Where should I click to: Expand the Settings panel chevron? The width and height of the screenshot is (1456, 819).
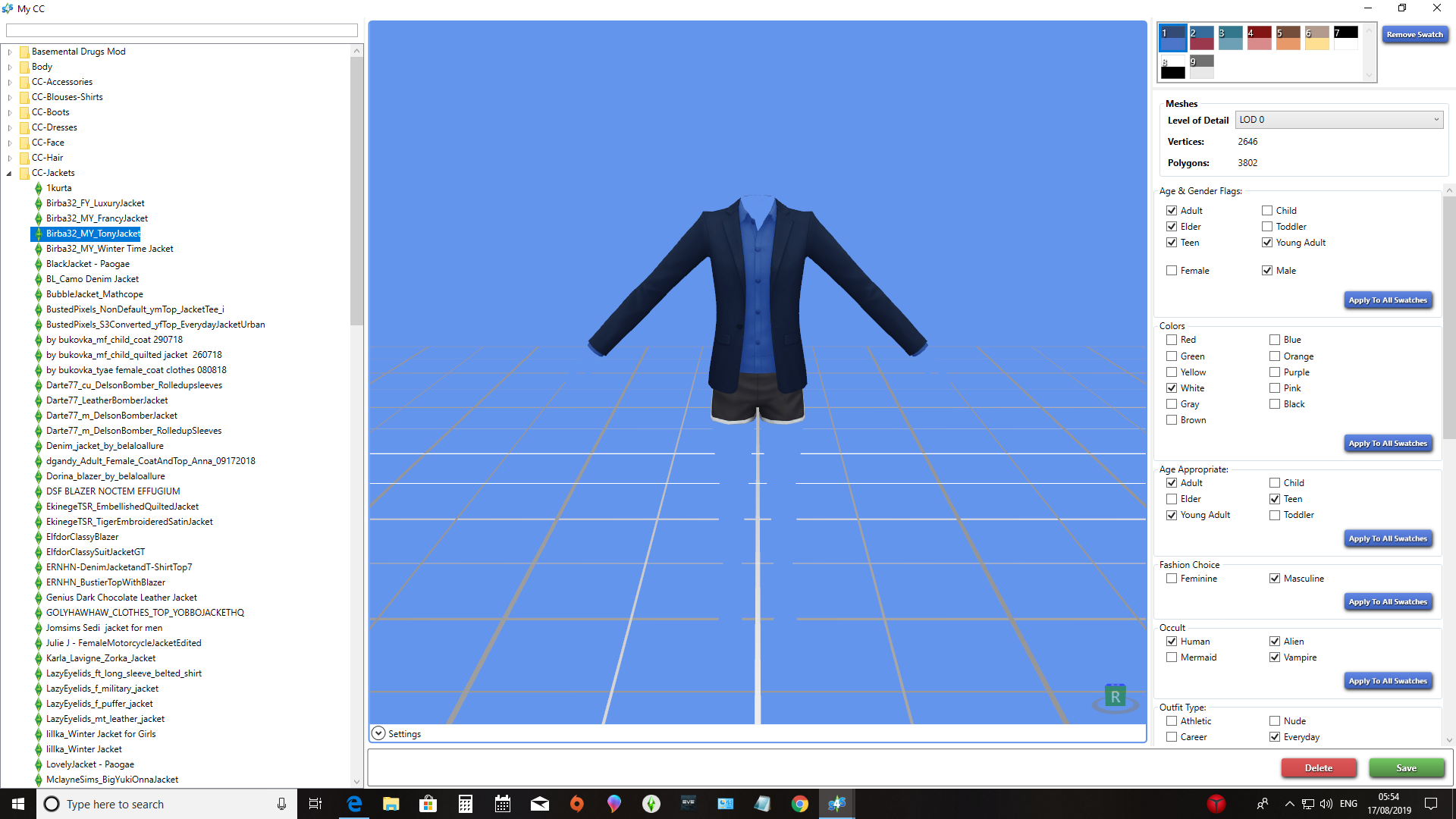coord(378,733)
